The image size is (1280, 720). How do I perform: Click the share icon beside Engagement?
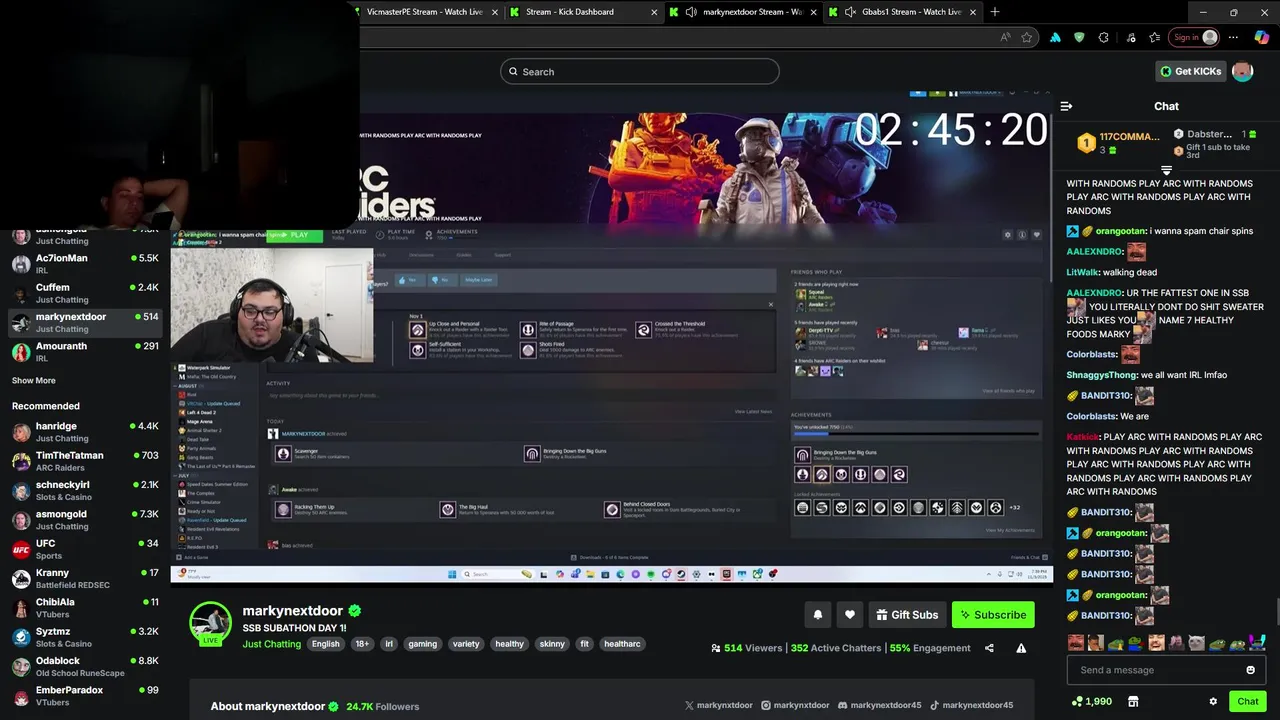coord(989,648)
